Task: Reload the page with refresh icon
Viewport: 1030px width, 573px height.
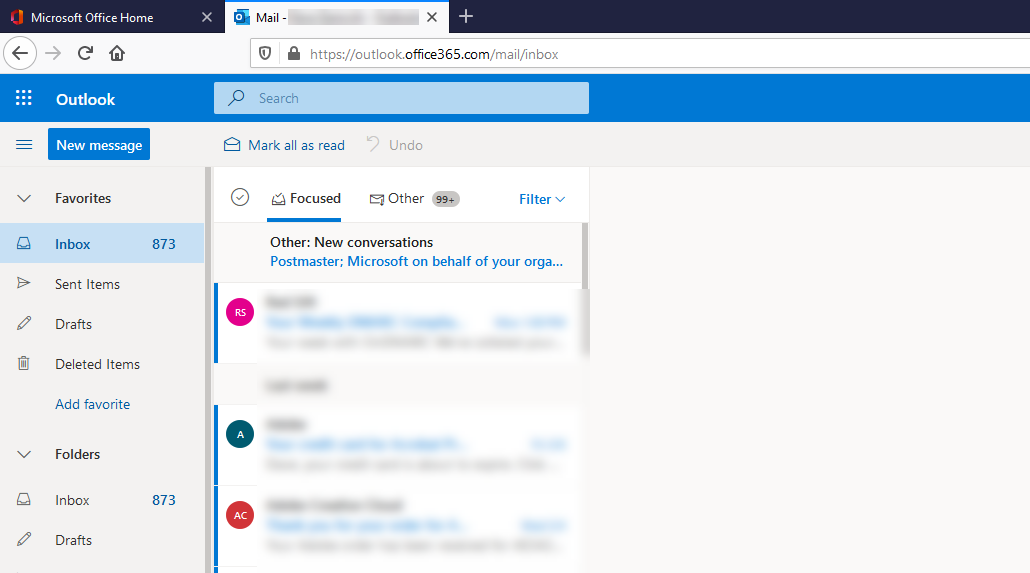Action: tap(85, 53)
